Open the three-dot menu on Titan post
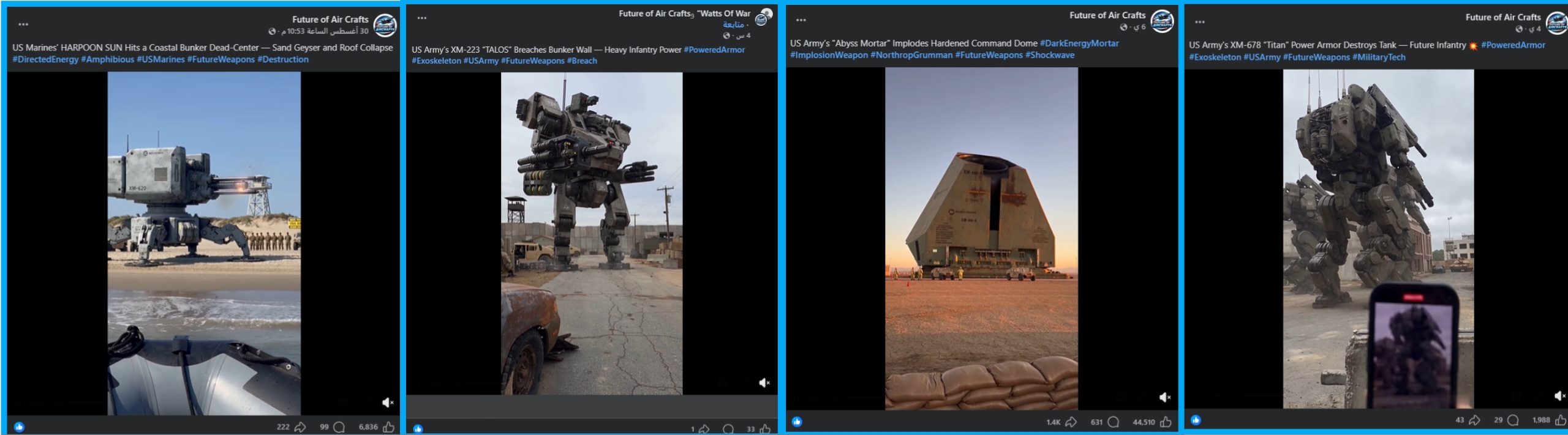The image size is (1568, 435). (1200, 22)
